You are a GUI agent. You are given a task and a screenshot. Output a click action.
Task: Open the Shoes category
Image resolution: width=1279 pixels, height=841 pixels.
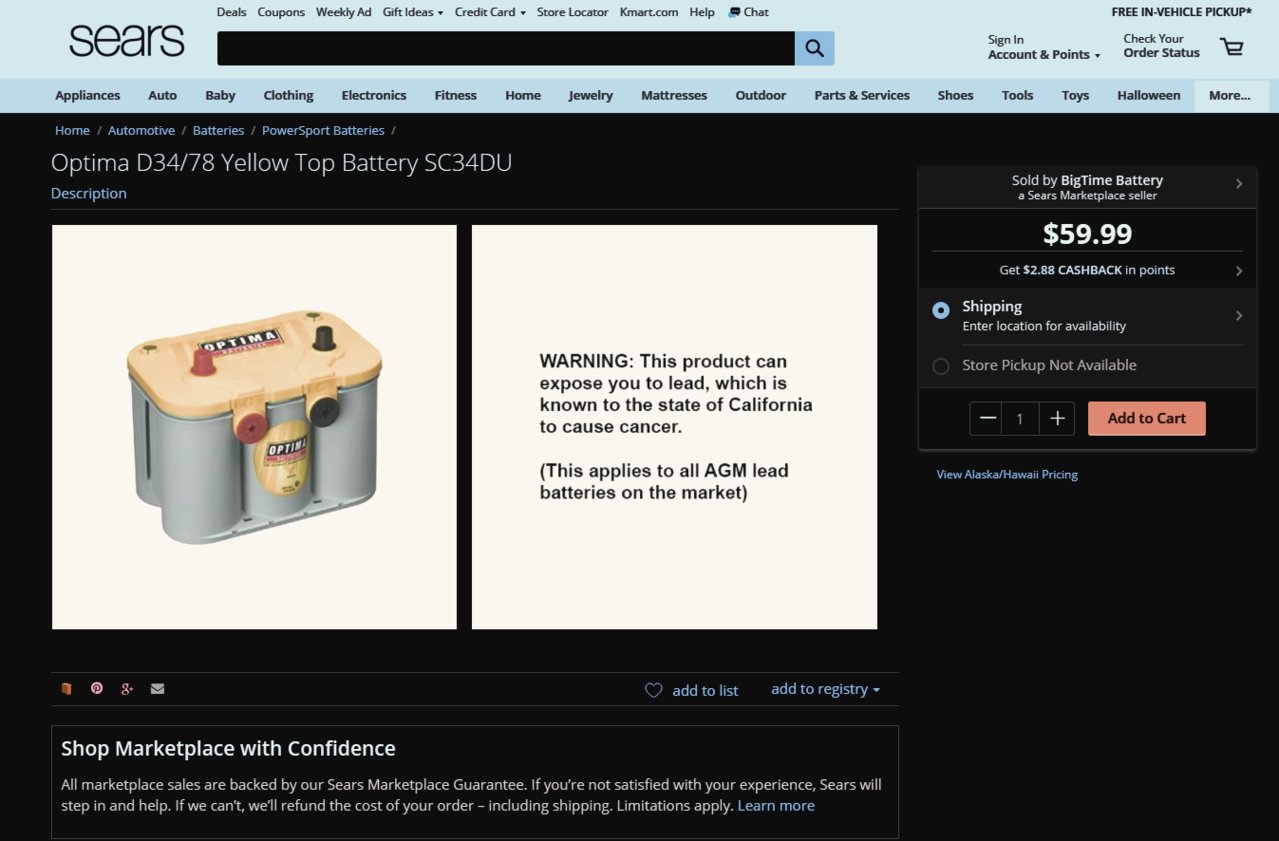[956, 96]
